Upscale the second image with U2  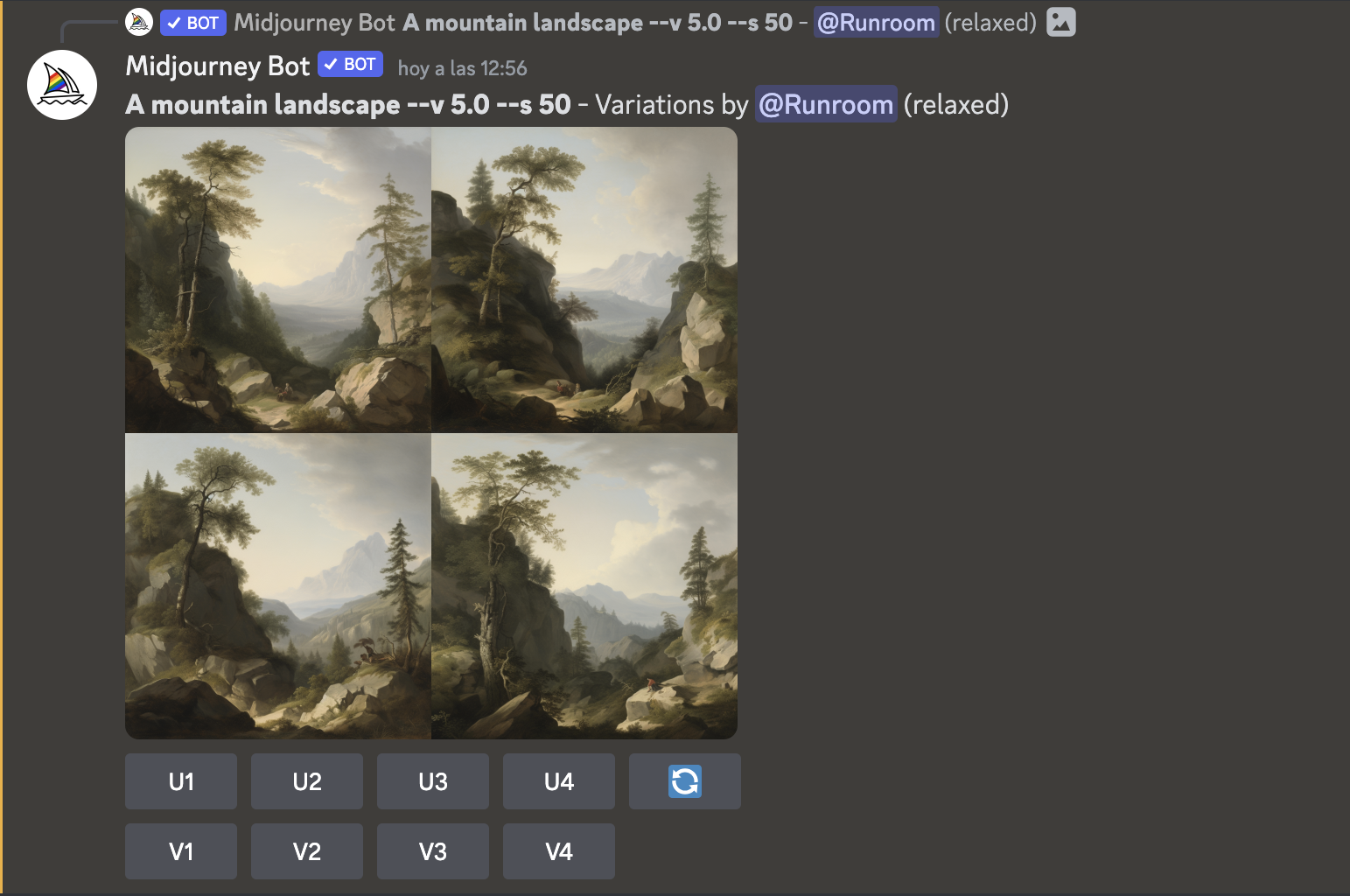tap(307, 781)
